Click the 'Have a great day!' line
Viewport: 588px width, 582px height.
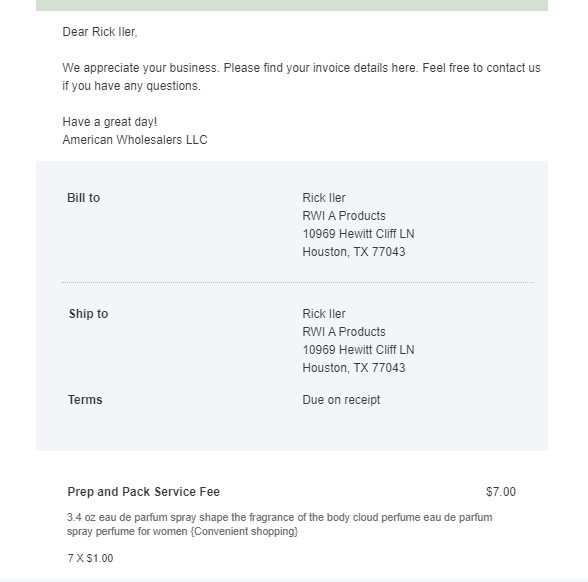coord(110,122)
